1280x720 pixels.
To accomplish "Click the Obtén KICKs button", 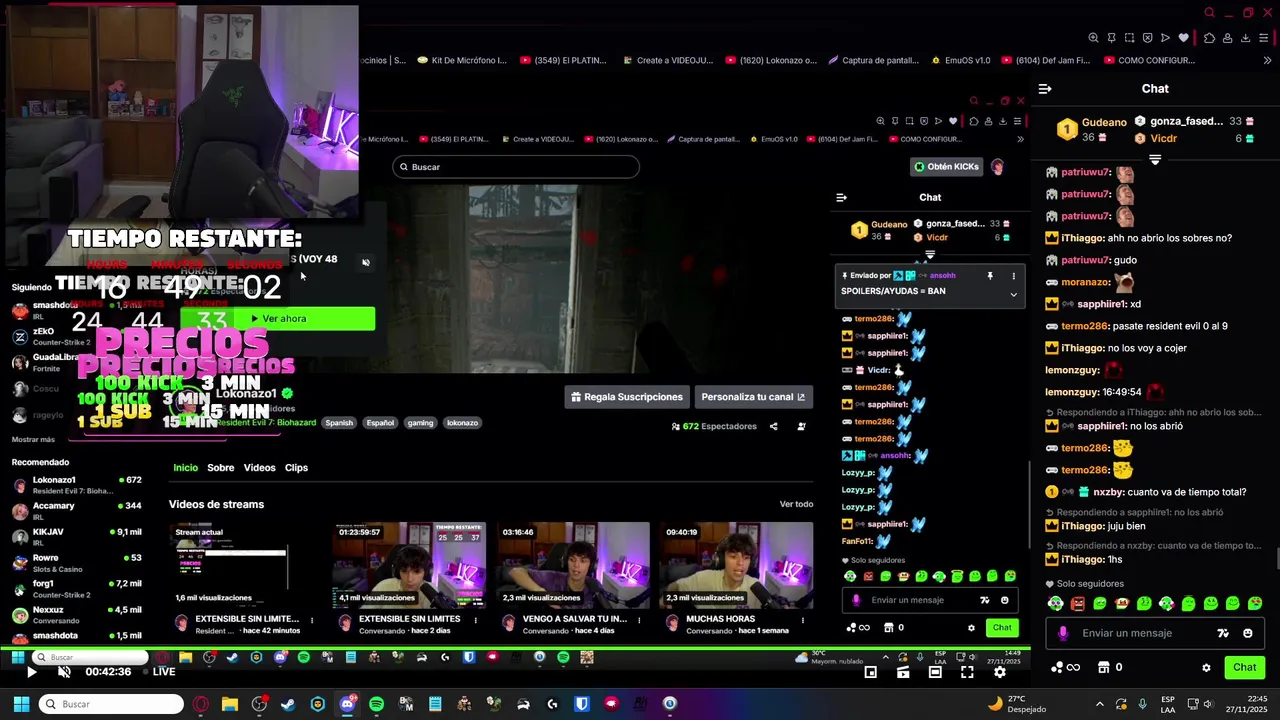I will pyautogui.click(x=946, y=166).
